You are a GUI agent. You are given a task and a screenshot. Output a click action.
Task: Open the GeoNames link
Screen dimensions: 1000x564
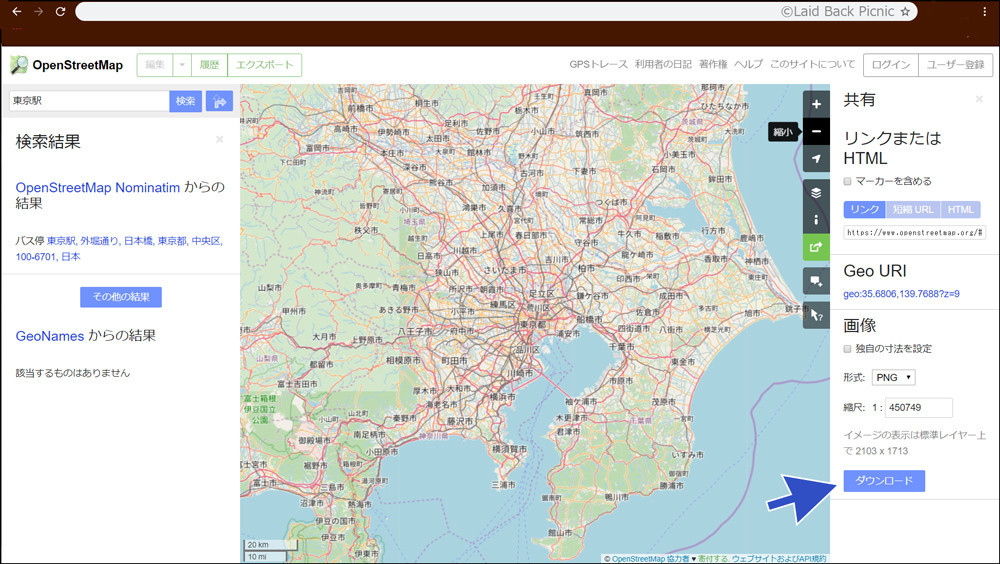coord(50,336)
